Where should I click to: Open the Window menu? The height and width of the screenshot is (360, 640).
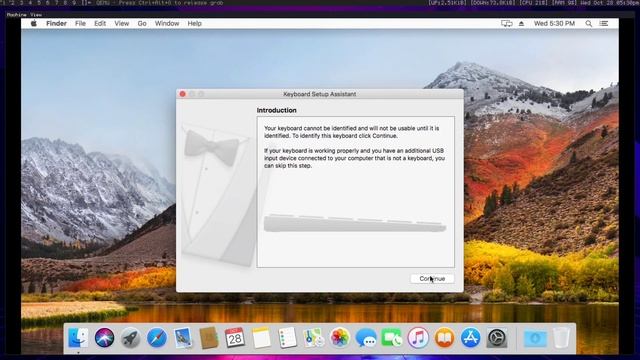coord(167,24)
